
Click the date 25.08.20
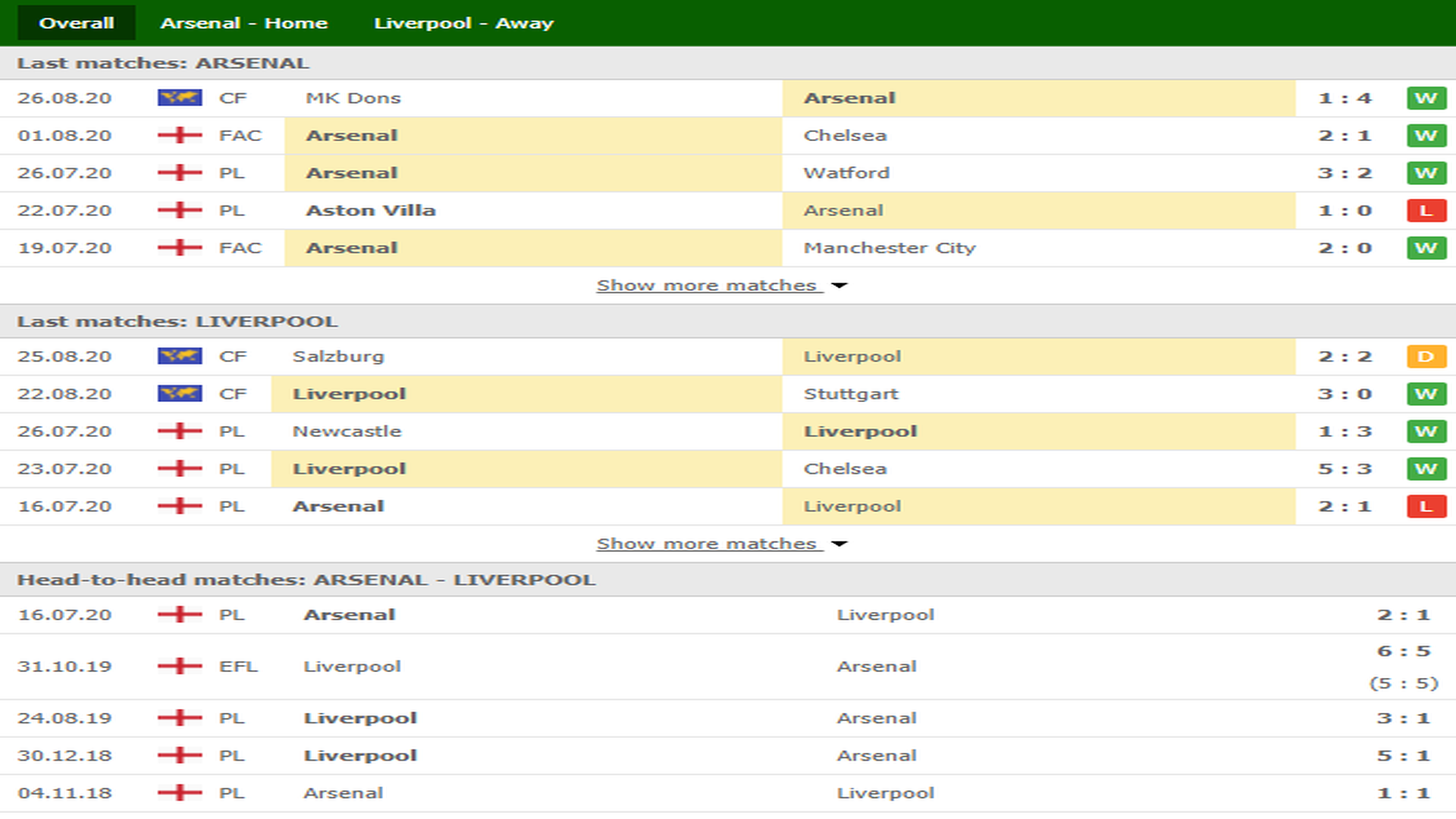[64, 356]
